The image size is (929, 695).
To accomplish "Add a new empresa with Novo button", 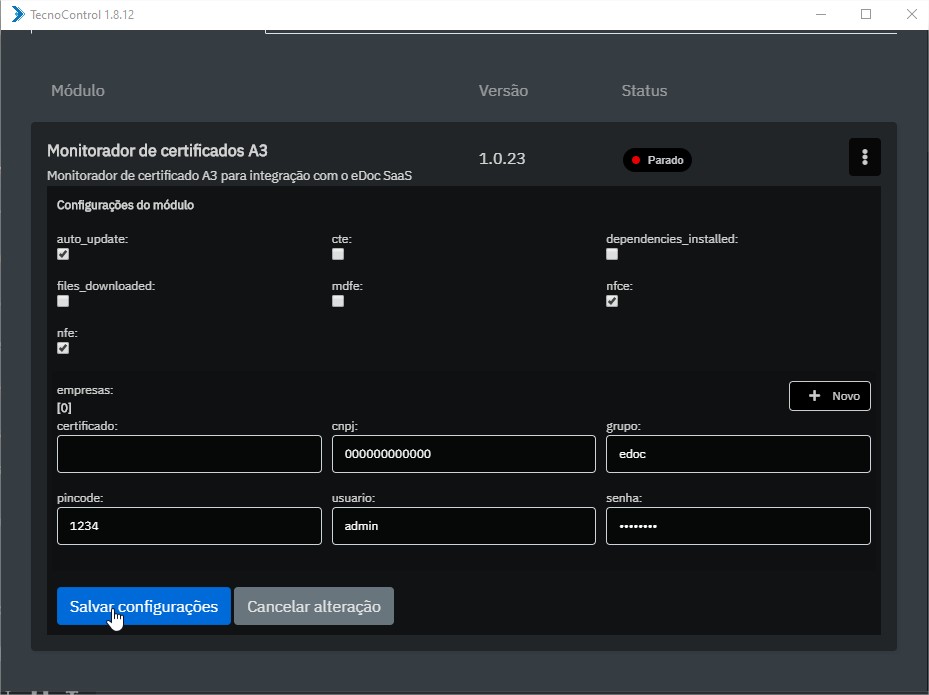I will point(829,396).
